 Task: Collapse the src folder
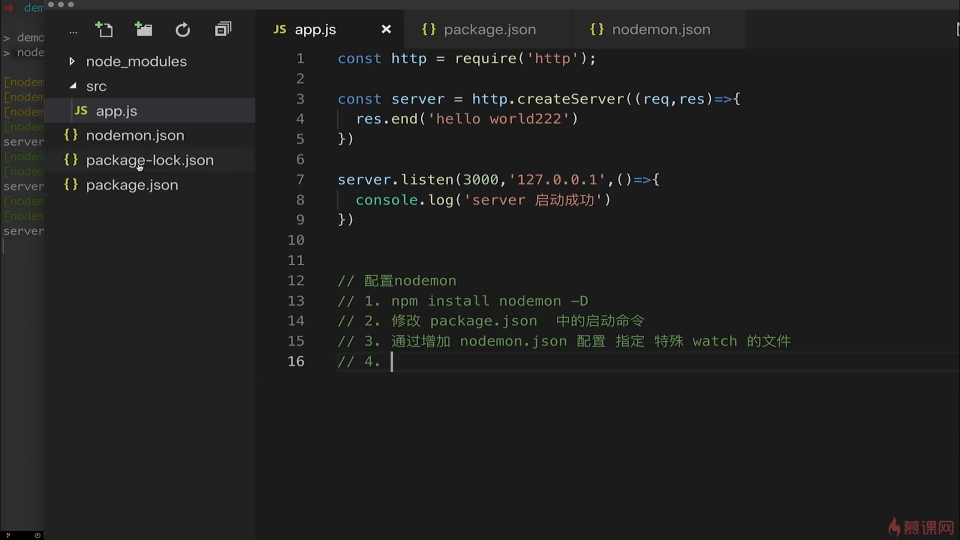[72, 86]
